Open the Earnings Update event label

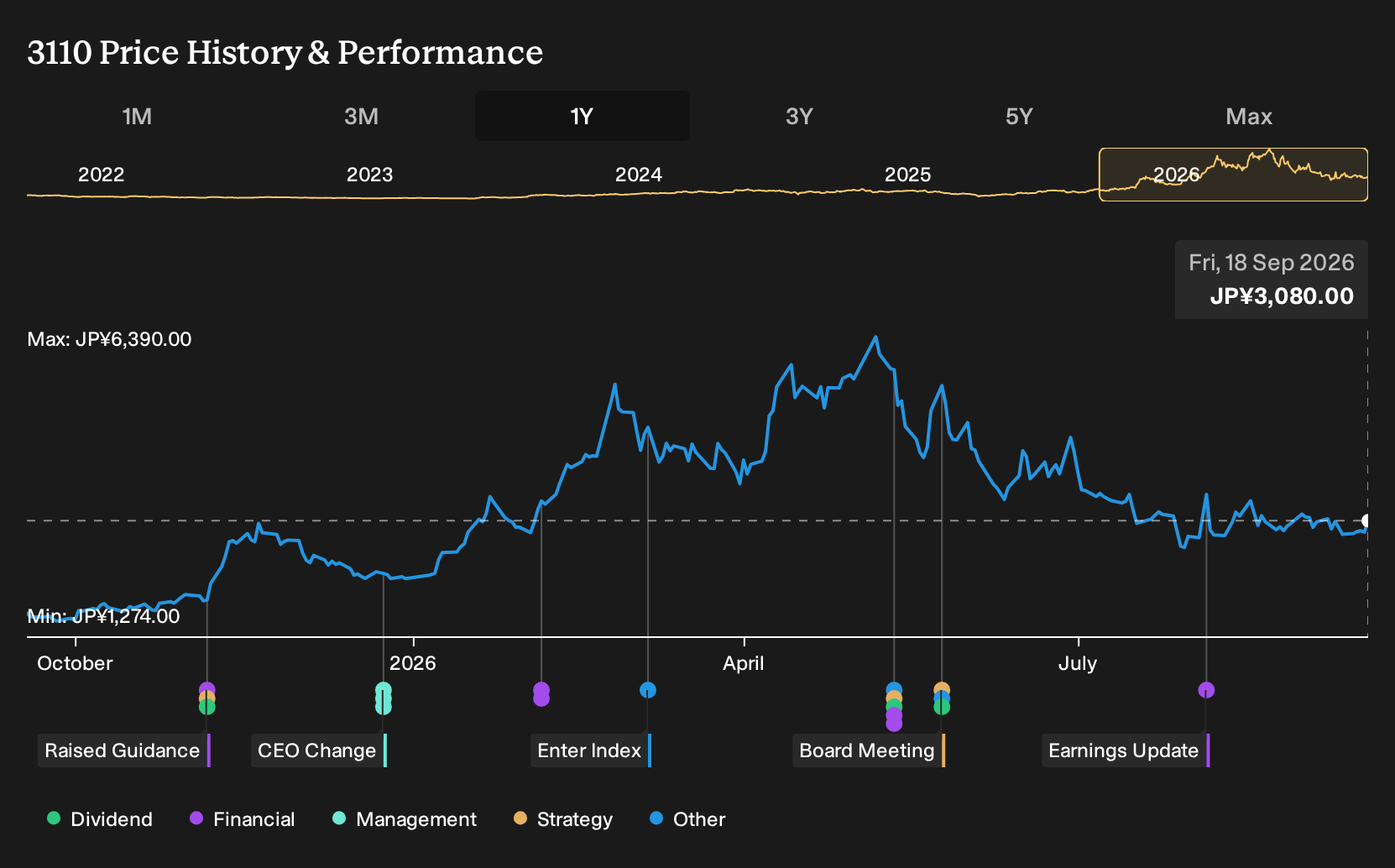pyautogui.click(x=1126, y=750)
